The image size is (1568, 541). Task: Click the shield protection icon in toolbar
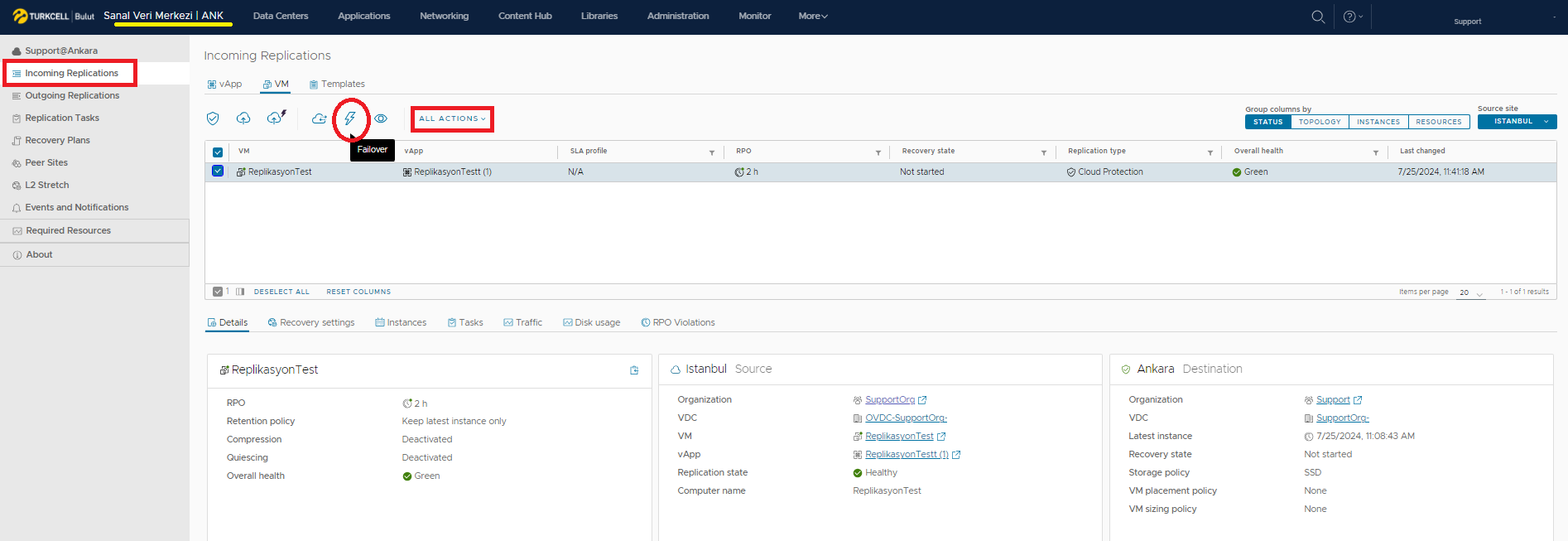click(213, 118)
